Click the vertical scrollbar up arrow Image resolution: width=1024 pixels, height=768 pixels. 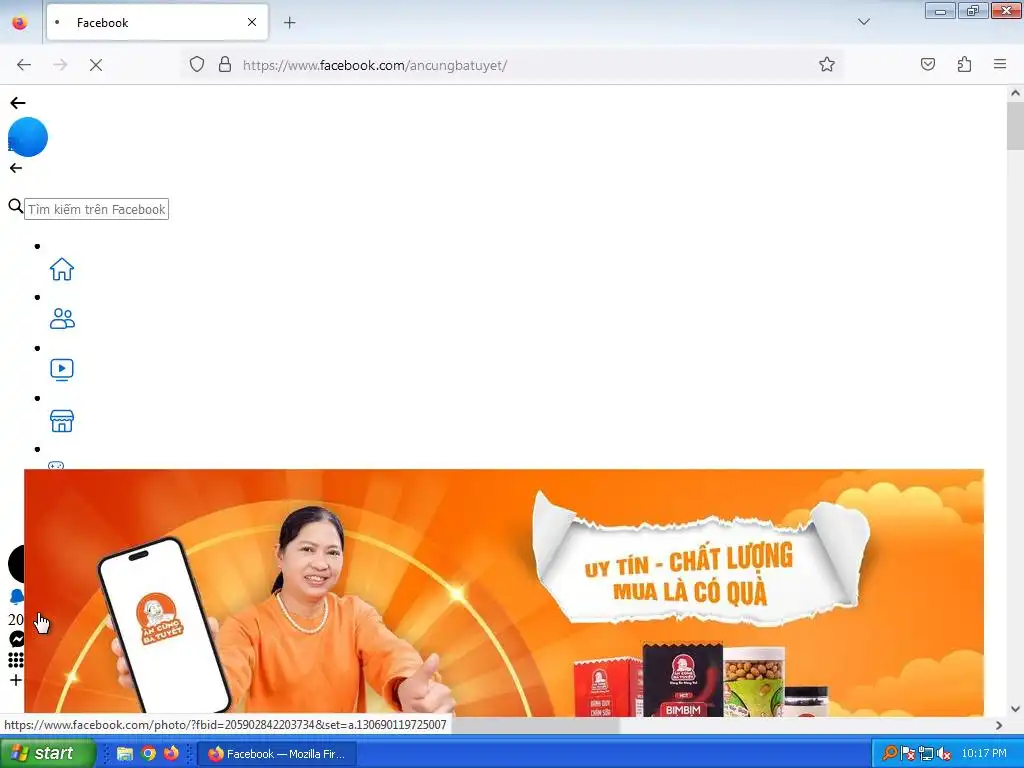1015,93
